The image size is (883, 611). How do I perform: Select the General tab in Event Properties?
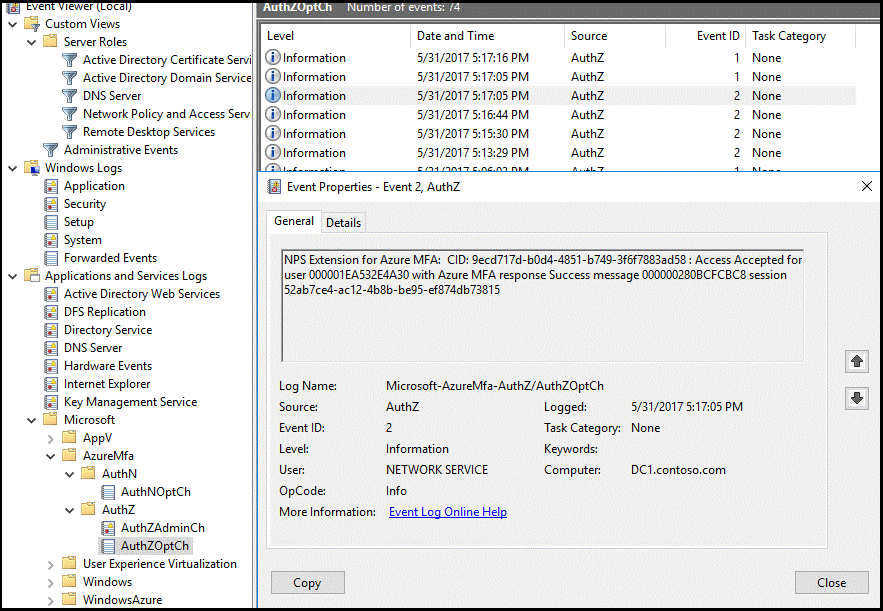pyautogui.click(x=294, y=221)
